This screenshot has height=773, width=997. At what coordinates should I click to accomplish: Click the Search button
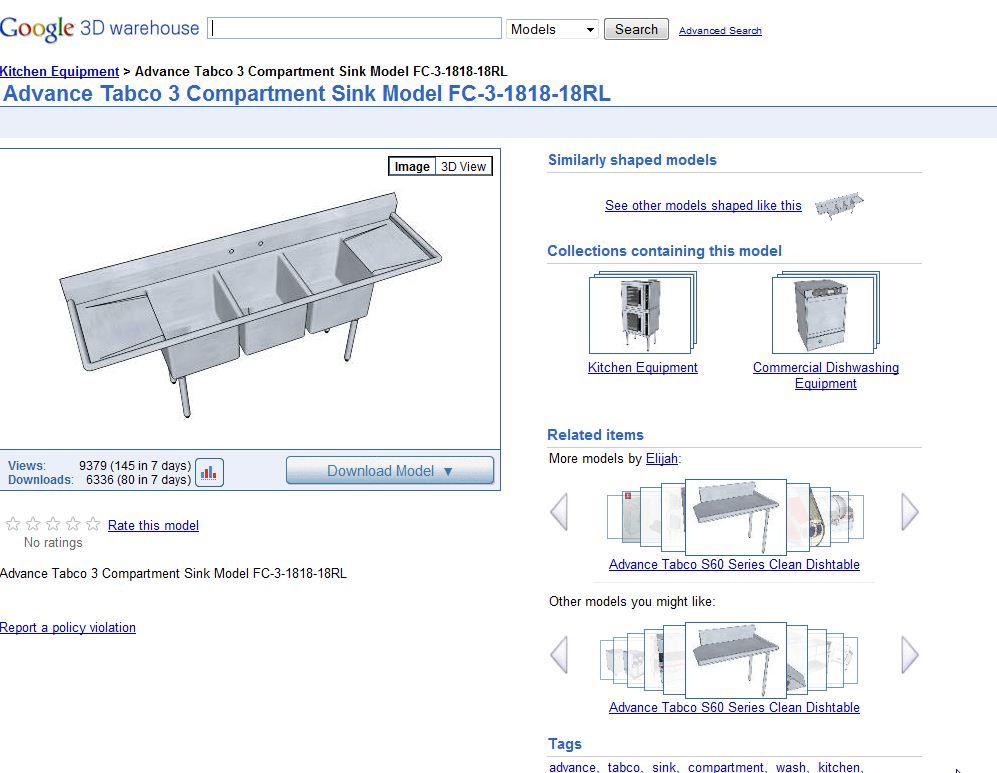[x=636, y=29]
